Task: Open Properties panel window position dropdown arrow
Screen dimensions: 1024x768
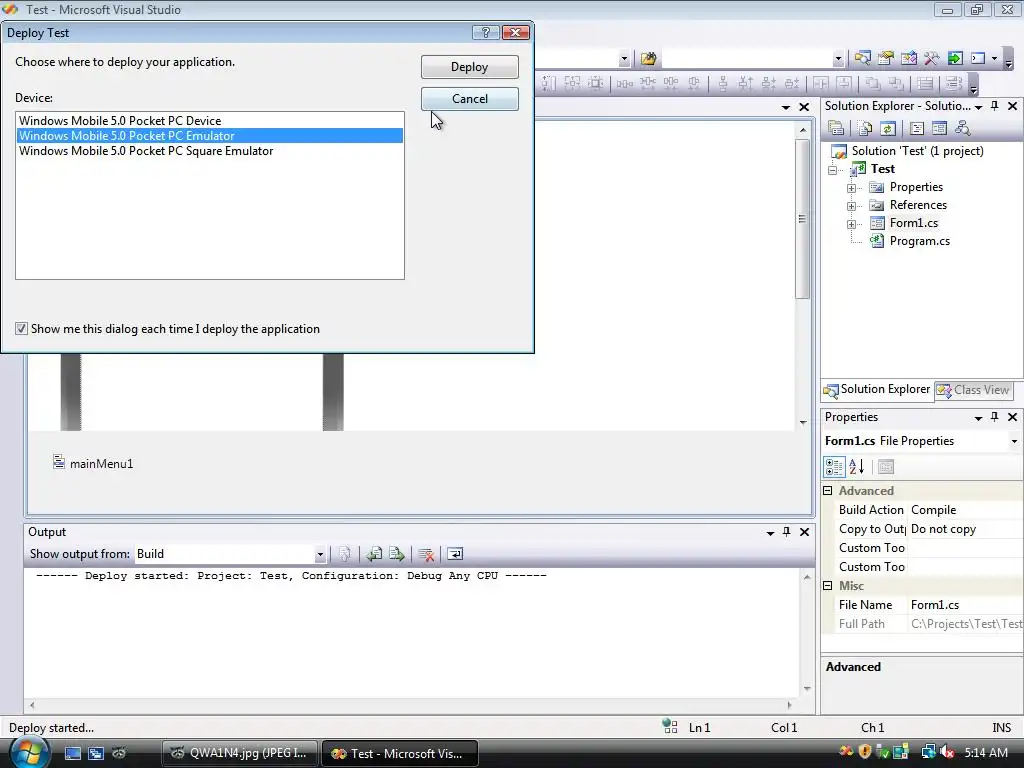Action: (x=978, y=418)
